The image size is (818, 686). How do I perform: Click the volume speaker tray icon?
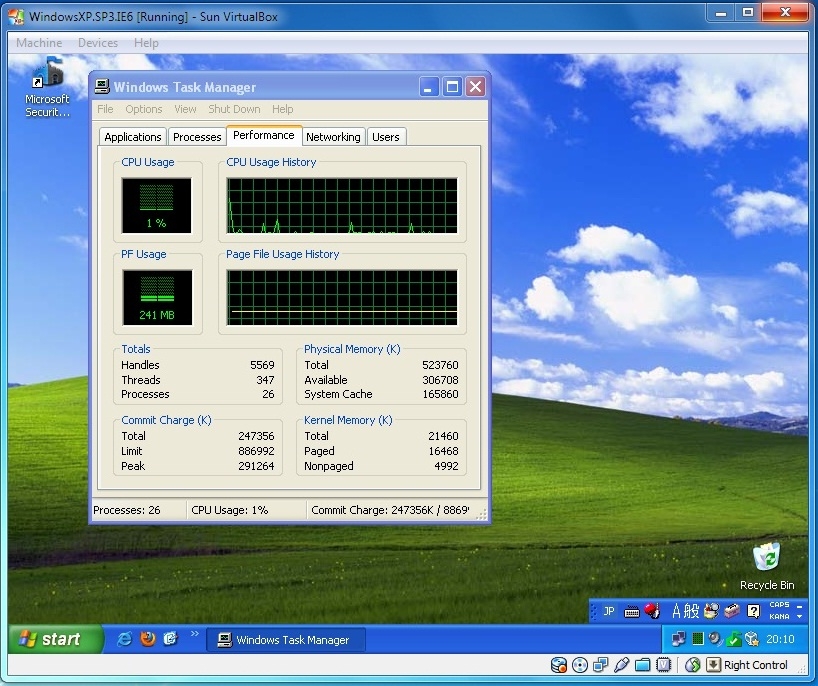pos(715,639)
